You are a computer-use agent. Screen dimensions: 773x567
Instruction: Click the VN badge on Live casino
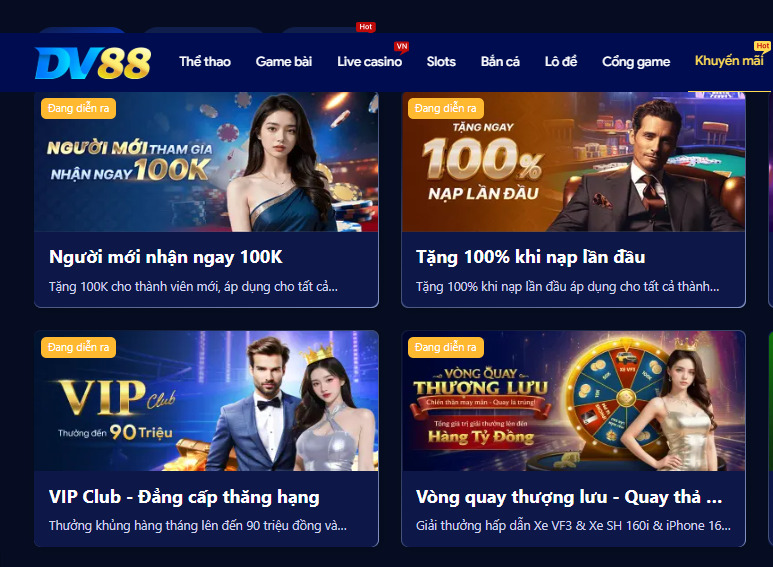coord(401,46)
